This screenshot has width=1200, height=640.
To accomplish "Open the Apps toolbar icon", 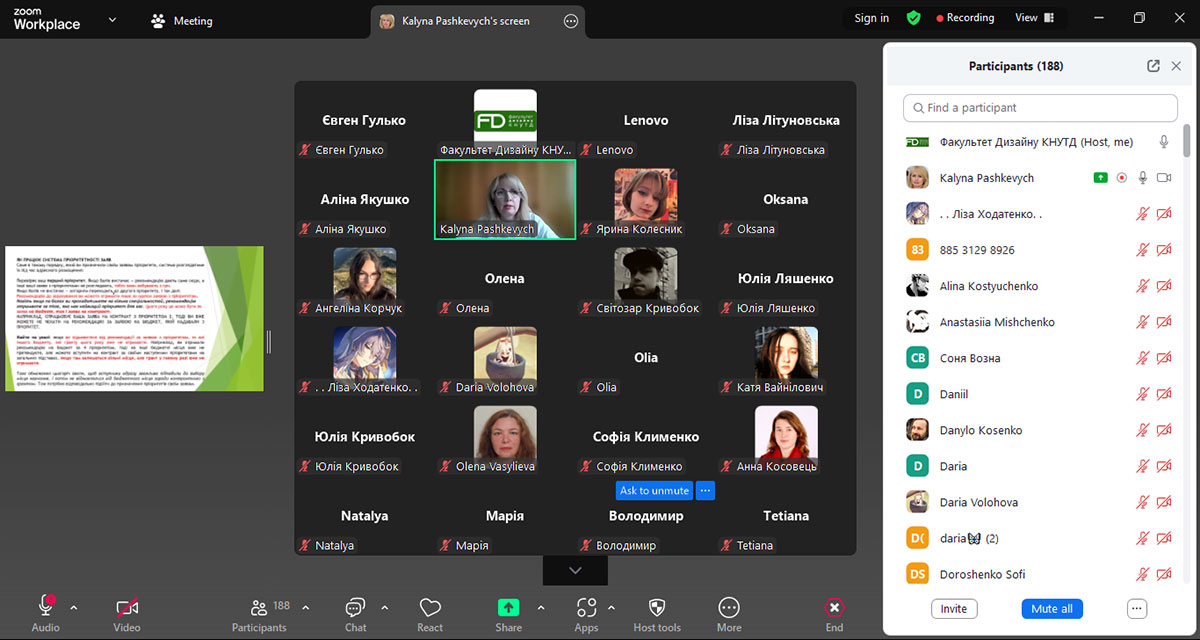I will tap(587, 607).
